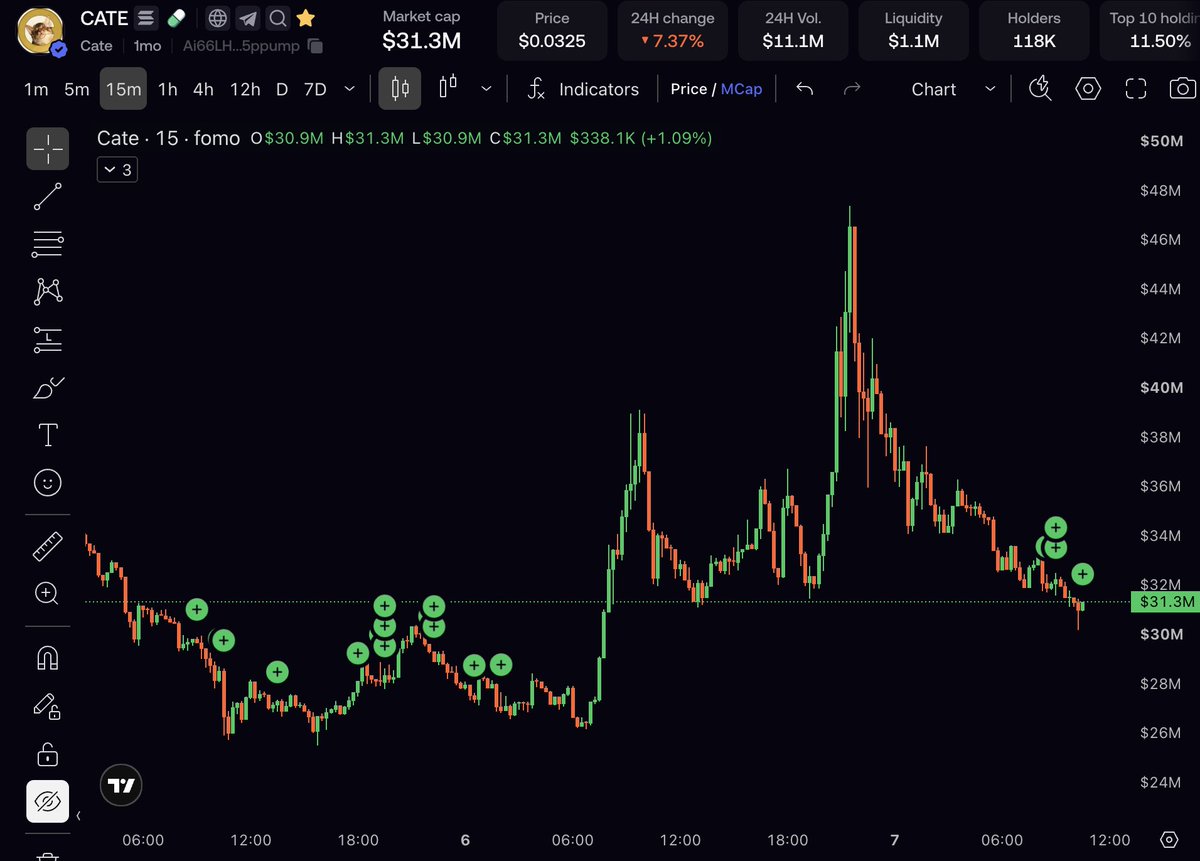Take a chart snapshot with camera icon
This screenshot has height=861, width=1200.
pyautogui.click(x=1183, y=89)
